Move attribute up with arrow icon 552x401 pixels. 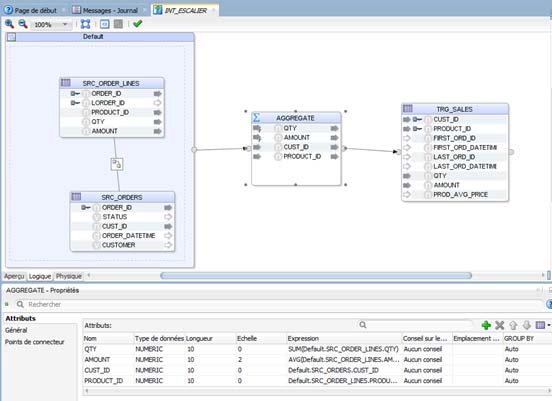coord(513,325)
